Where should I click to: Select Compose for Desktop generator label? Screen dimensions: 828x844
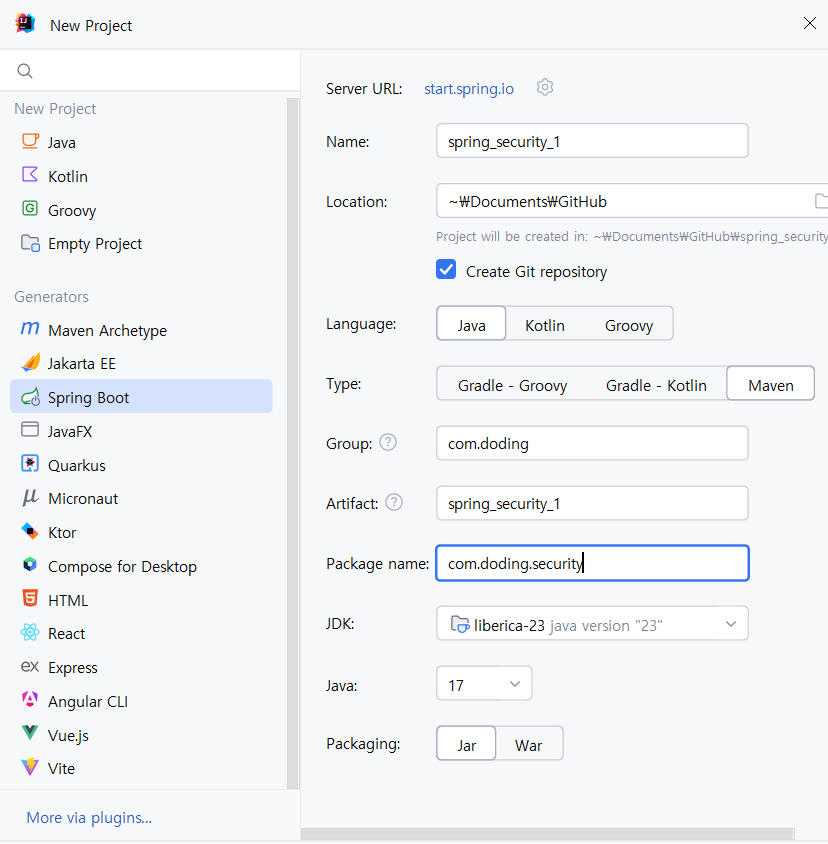coord(122,566)
